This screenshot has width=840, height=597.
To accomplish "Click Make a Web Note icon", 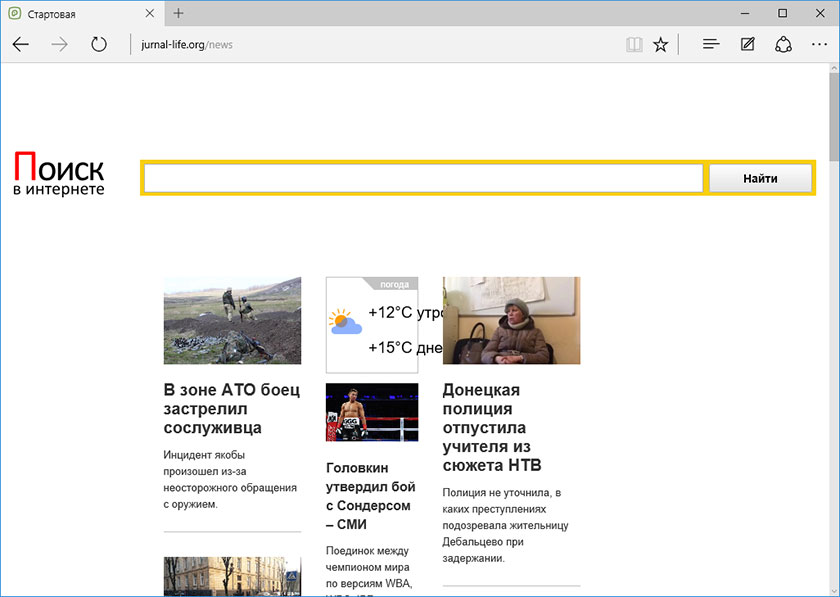I will click(x=747, y=44).
